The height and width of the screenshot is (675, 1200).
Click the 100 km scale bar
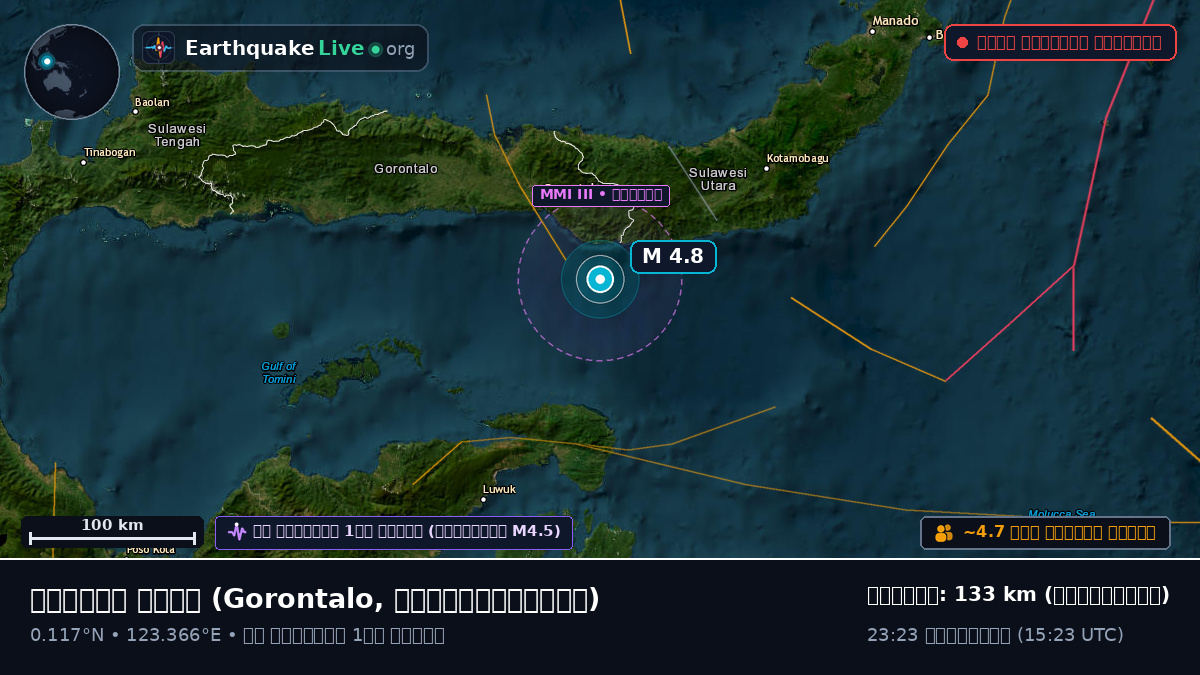tap(112, 532)
